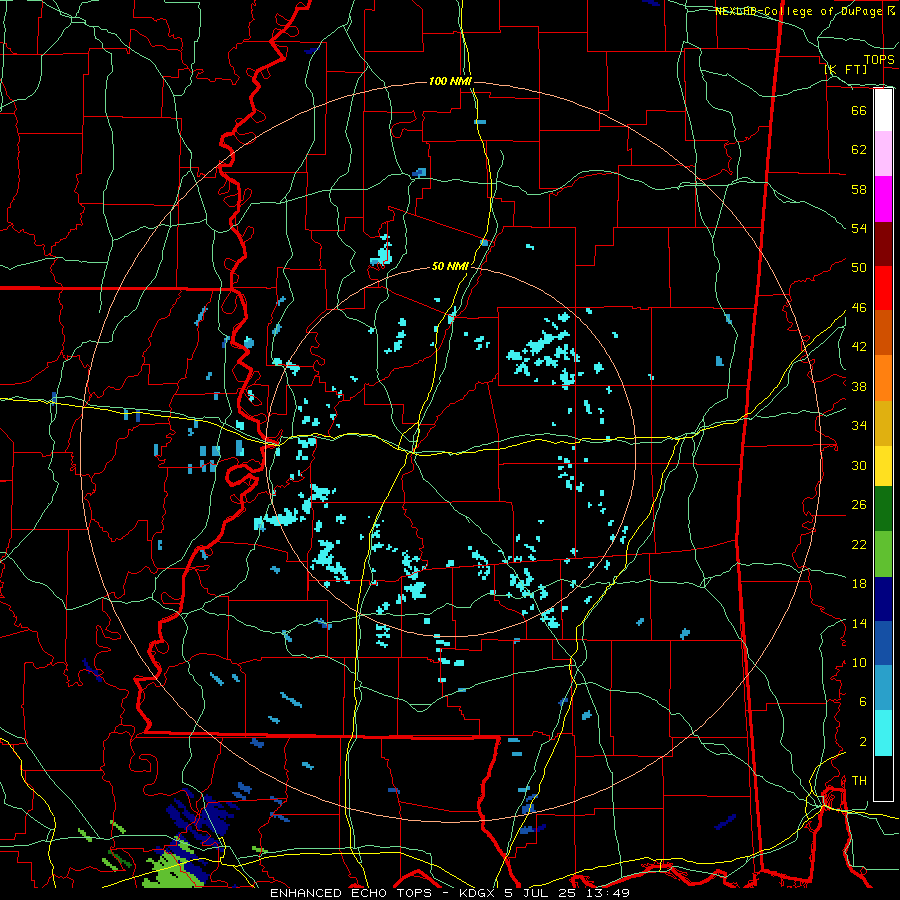
Task: Click the light pink legend swatch
Action: click(x=883, y=154)
